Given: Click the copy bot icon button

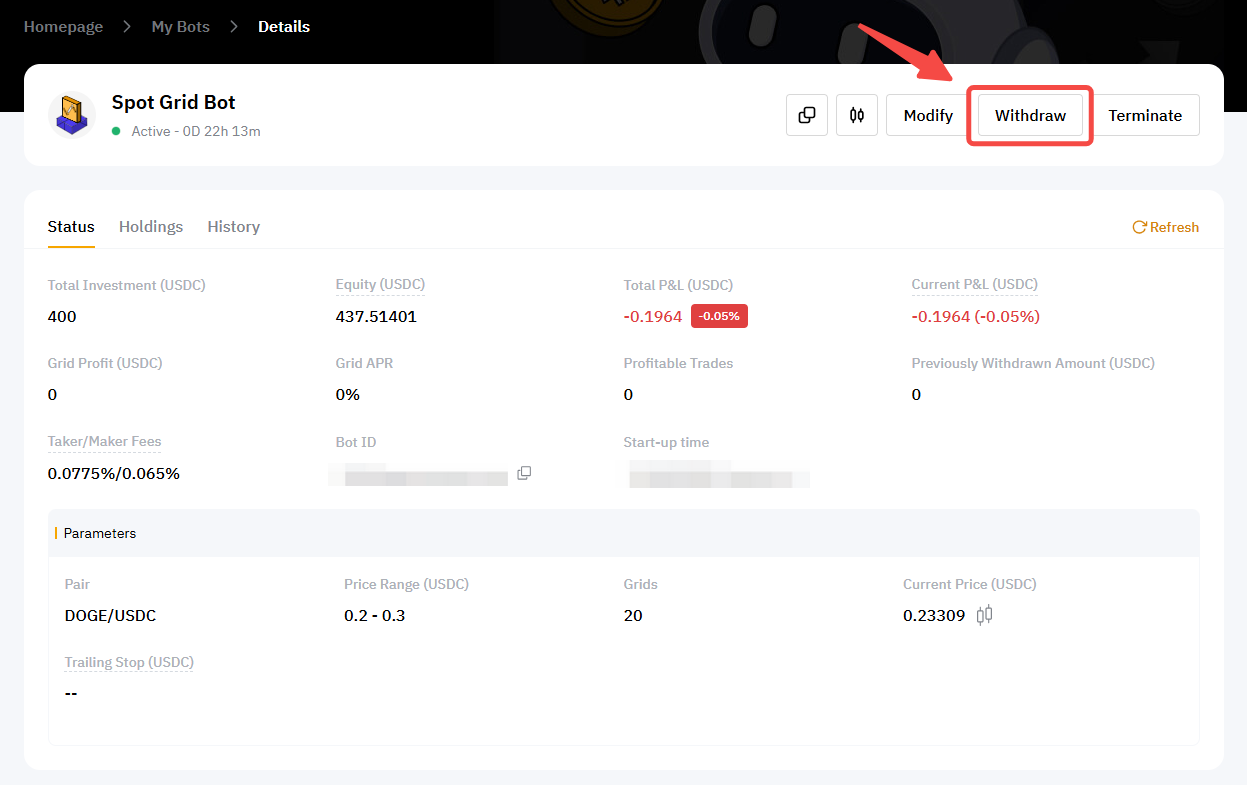Looking at the screenshot, I should (x=807, y=115).
